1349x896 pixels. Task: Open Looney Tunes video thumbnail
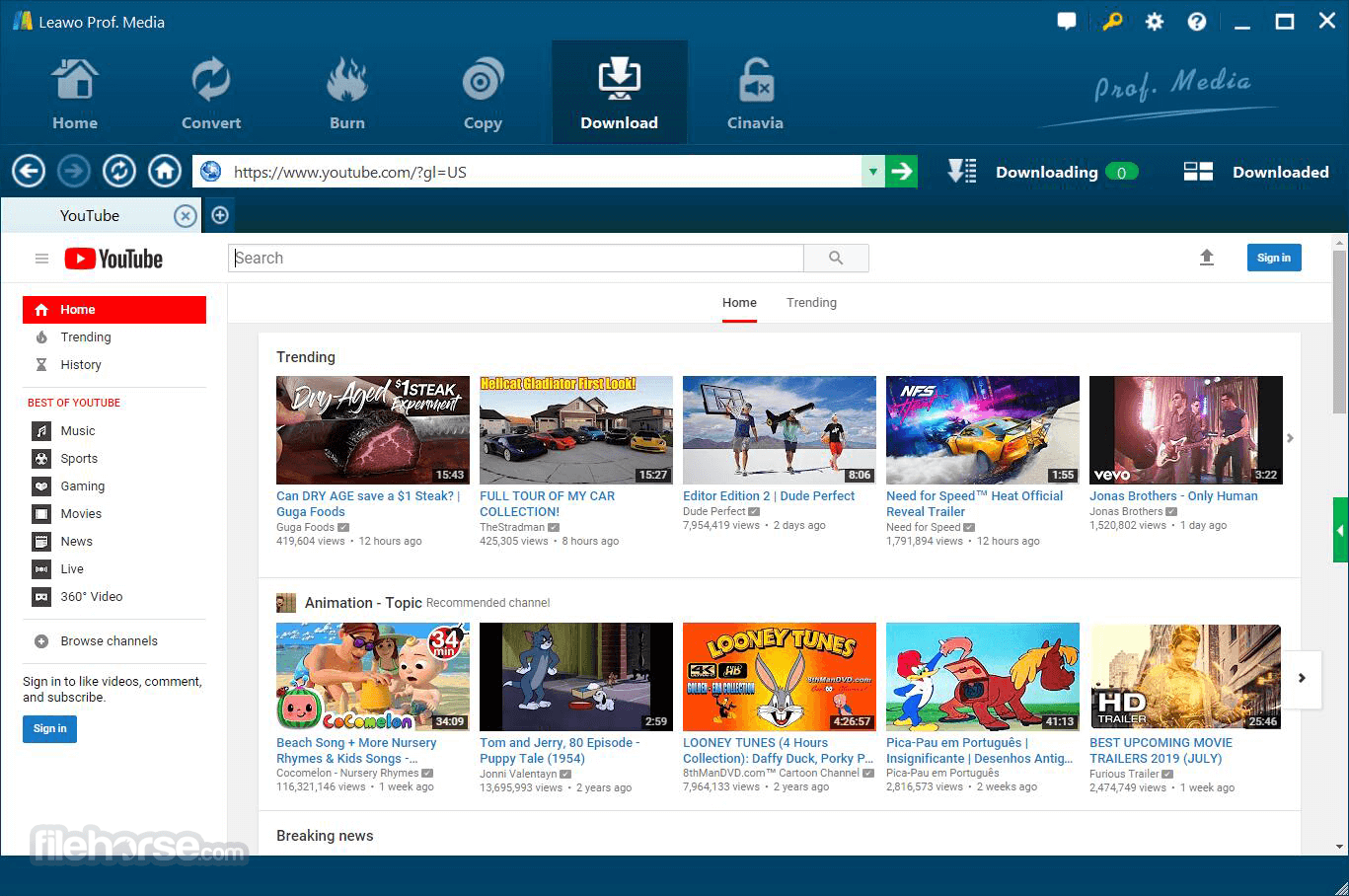(779, 677)
